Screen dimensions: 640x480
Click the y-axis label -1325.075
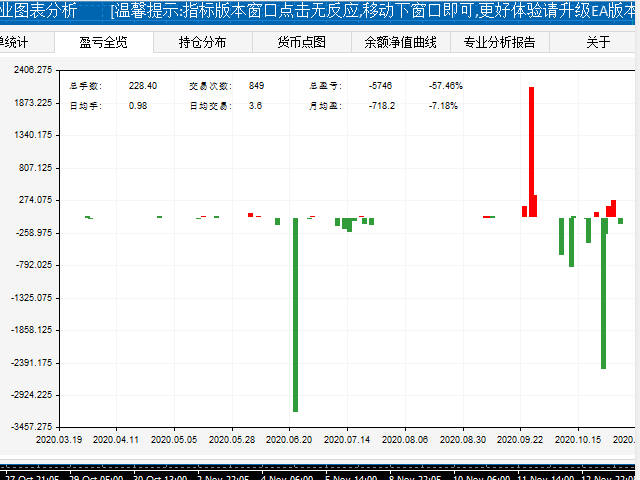click(32, 298)
